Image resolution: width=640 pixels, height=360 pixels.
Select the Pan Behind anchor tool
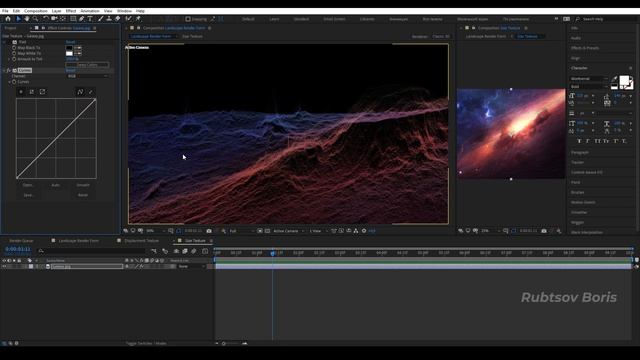pos(63,19)
